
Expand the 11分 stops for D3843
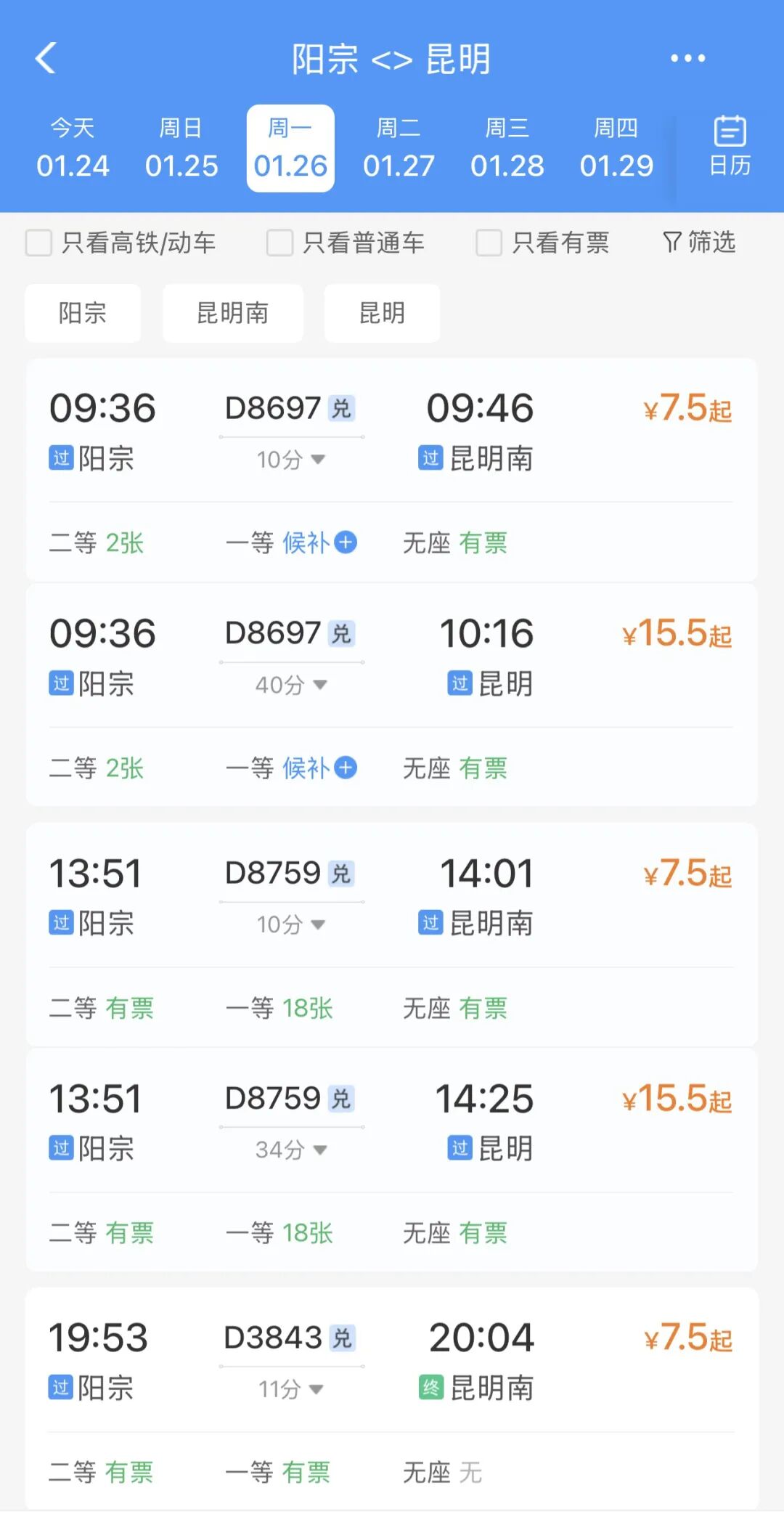click(316, 1389)
